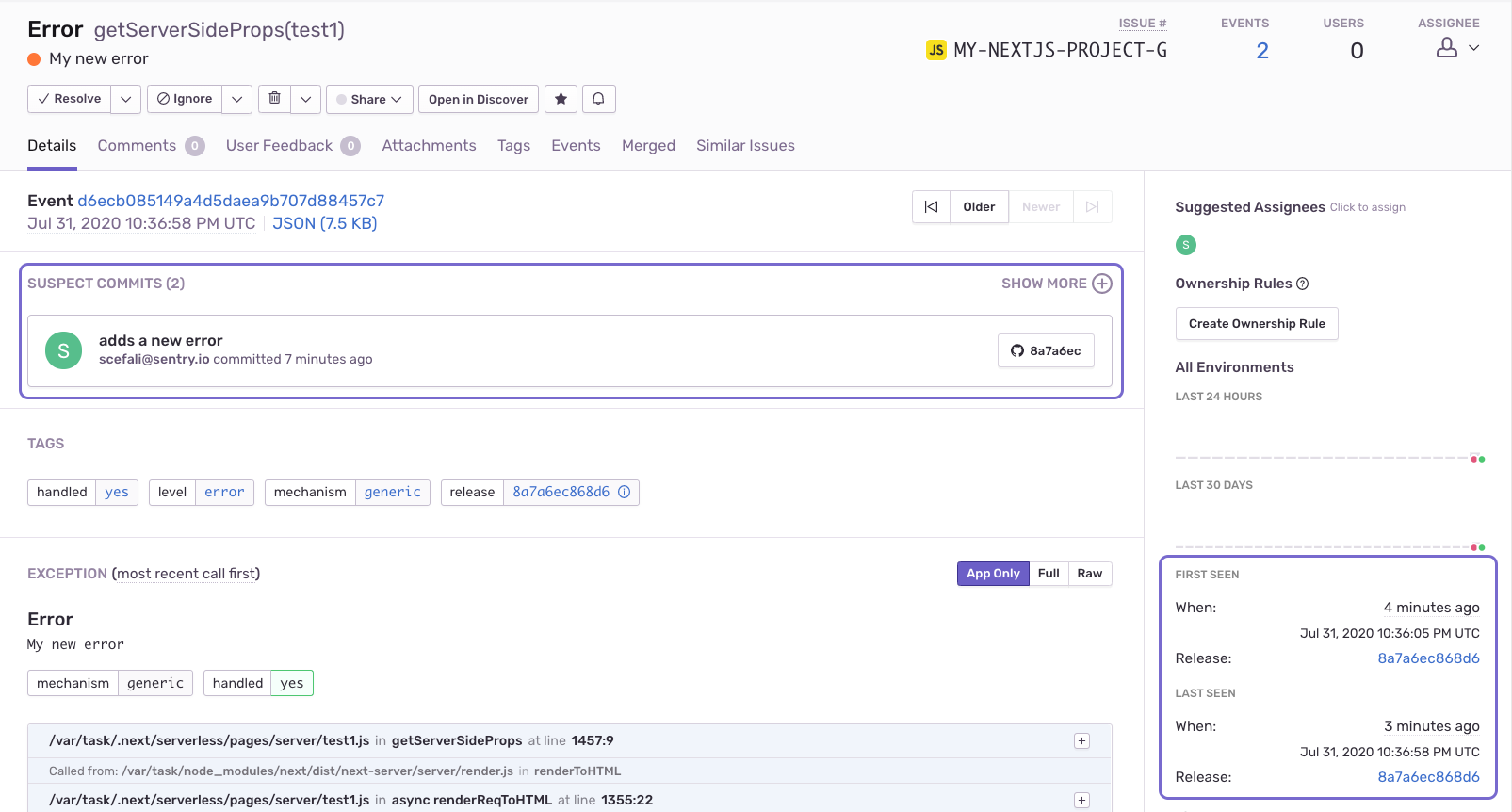Open event ID d6ecb085149a4d5daea9b707d88457c7 link
Image resolution: width=1512 pixels, height=812 pixels.
tap(231, 201)
